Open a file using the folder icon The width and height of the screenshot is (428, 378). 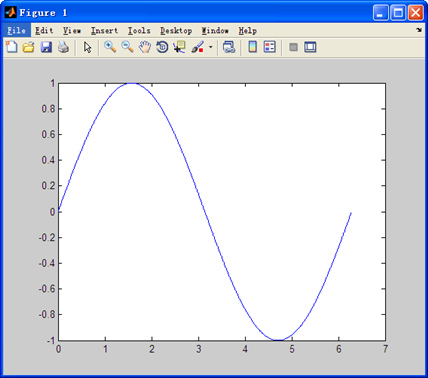tap(29, 47)
